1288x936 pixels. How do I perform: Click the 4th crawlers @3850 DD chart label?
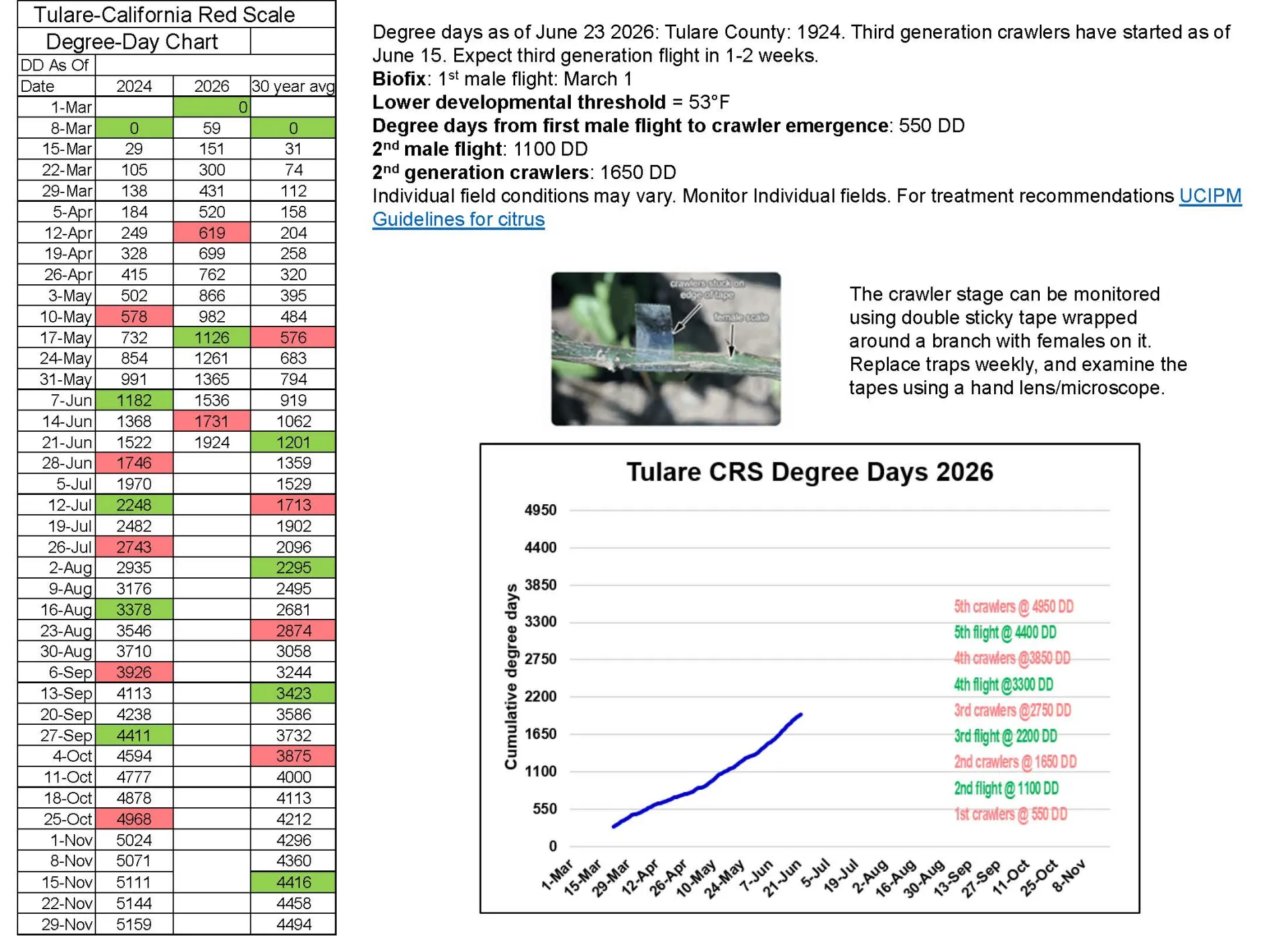pyautogui.click(x=1012, y=658)
